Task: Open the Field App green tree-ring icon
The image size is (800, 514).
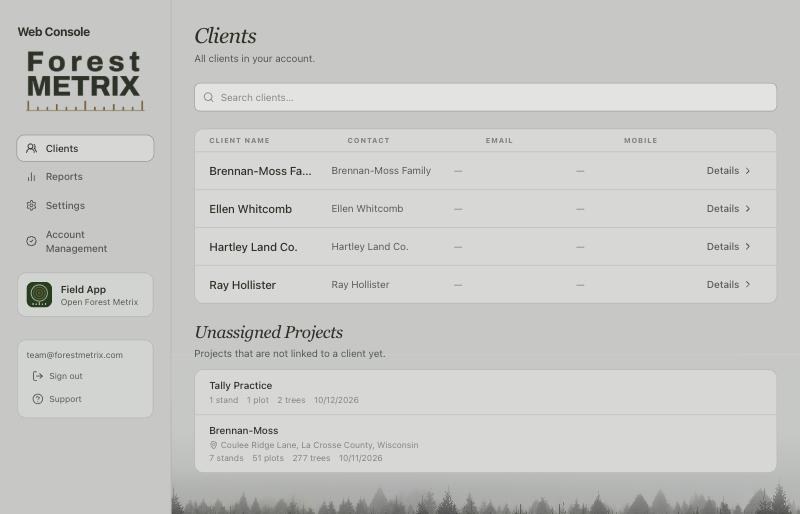Action: (x=39, y=295)
